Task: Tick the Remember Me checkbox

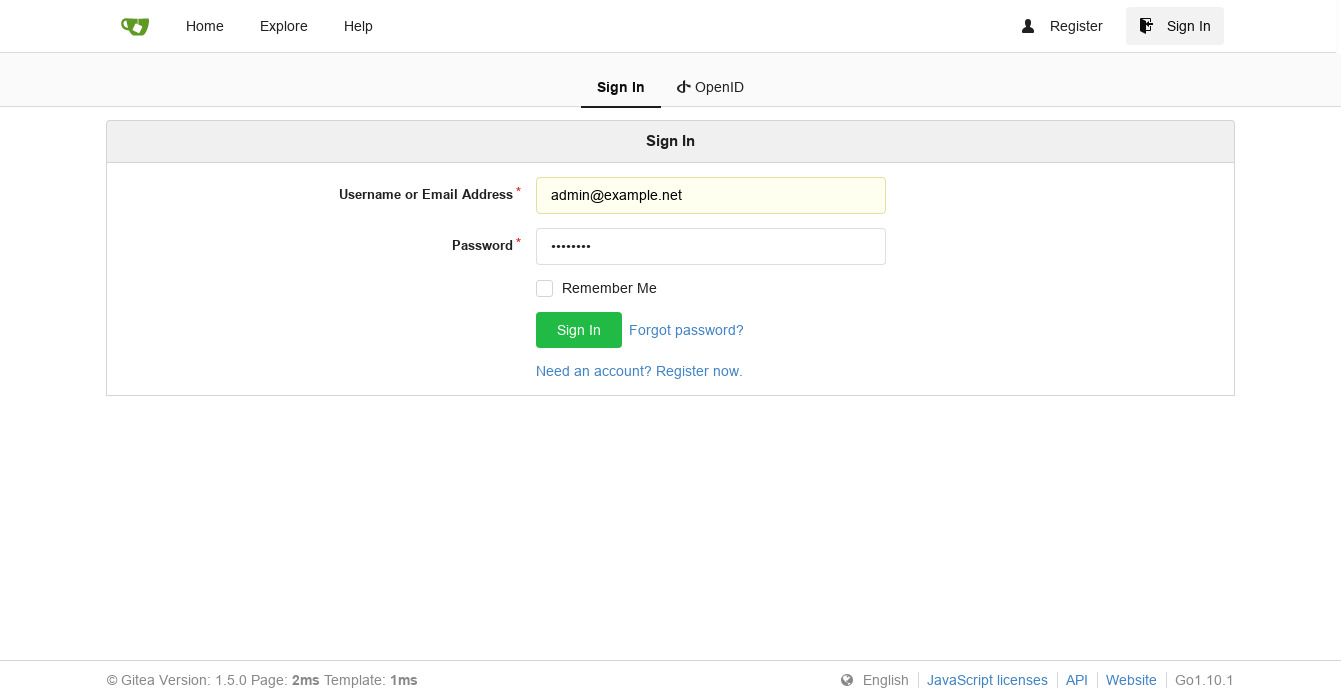Action: tap(544, 289)
